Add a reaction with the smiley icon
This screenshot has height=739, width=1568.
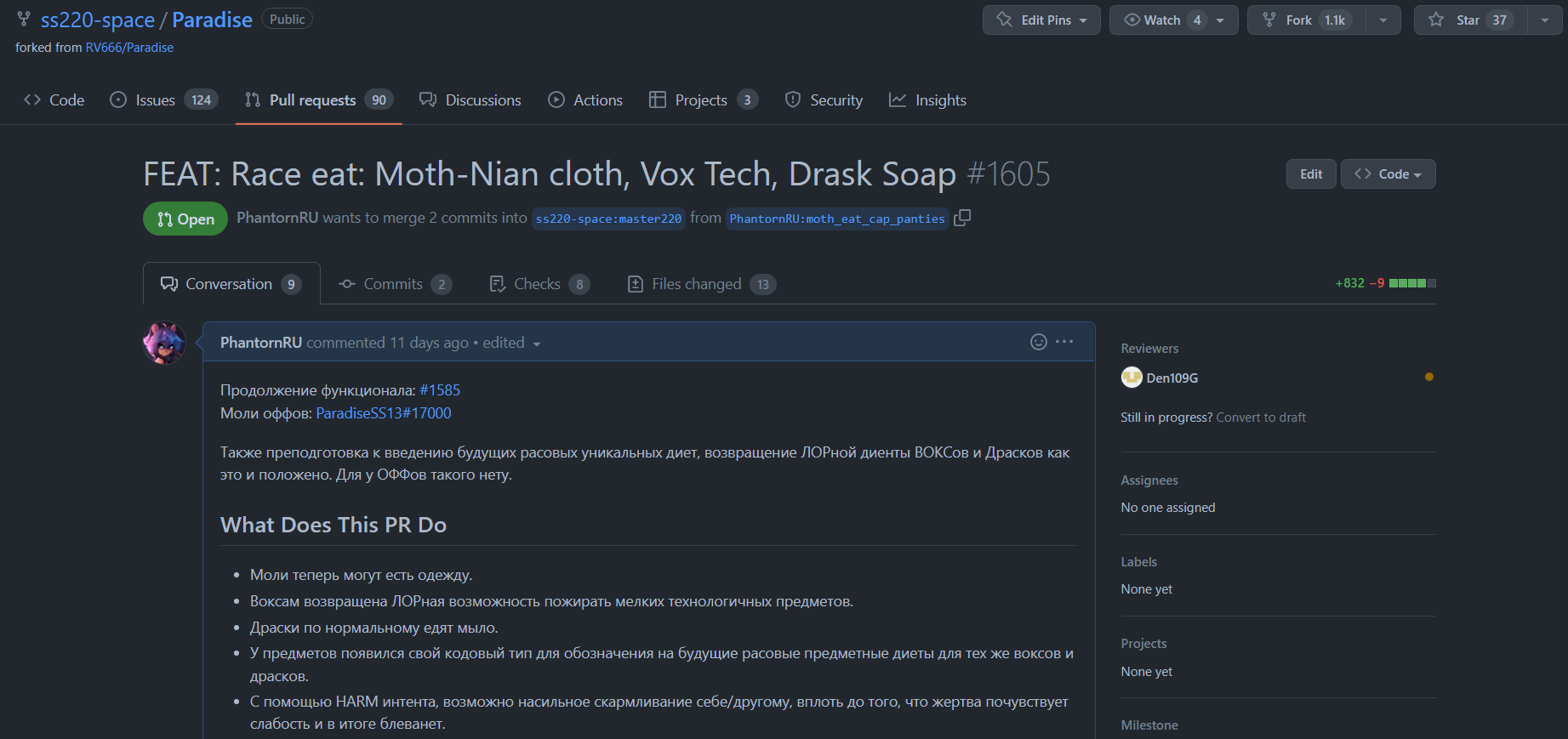tap(1038, 342)
